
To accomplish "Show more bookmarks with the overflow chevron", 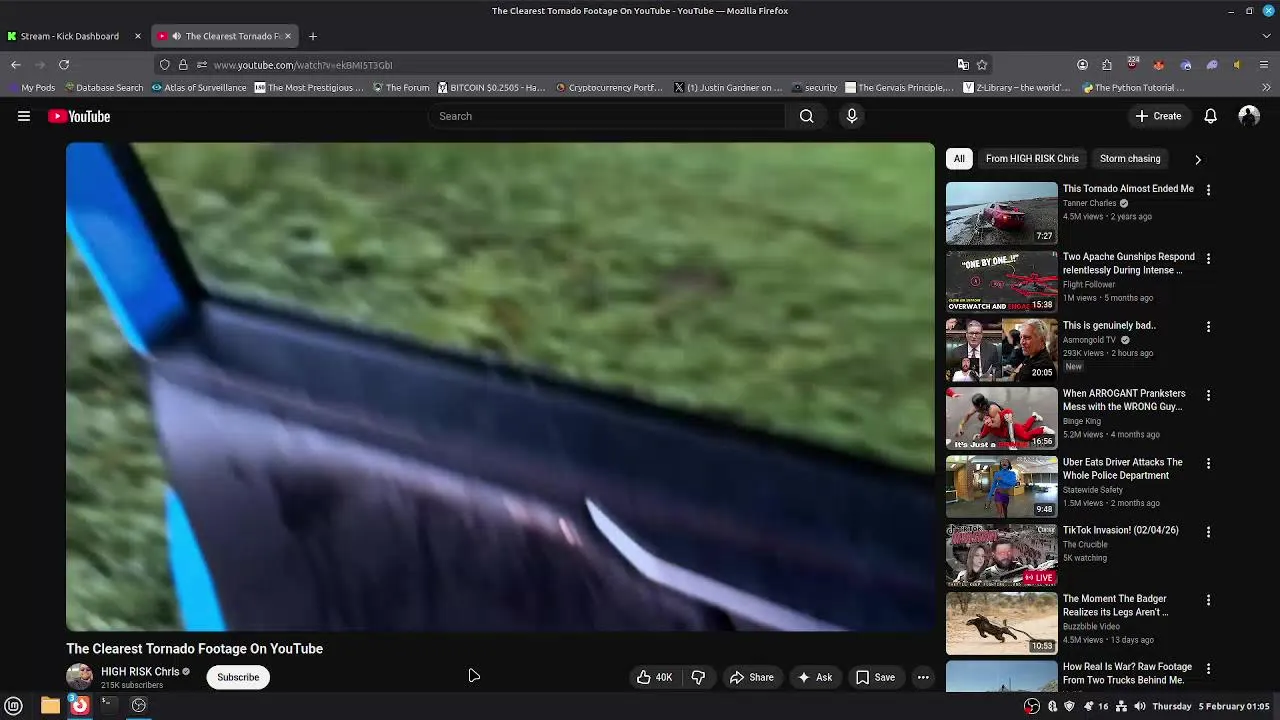I will (x=1266, y=88).
